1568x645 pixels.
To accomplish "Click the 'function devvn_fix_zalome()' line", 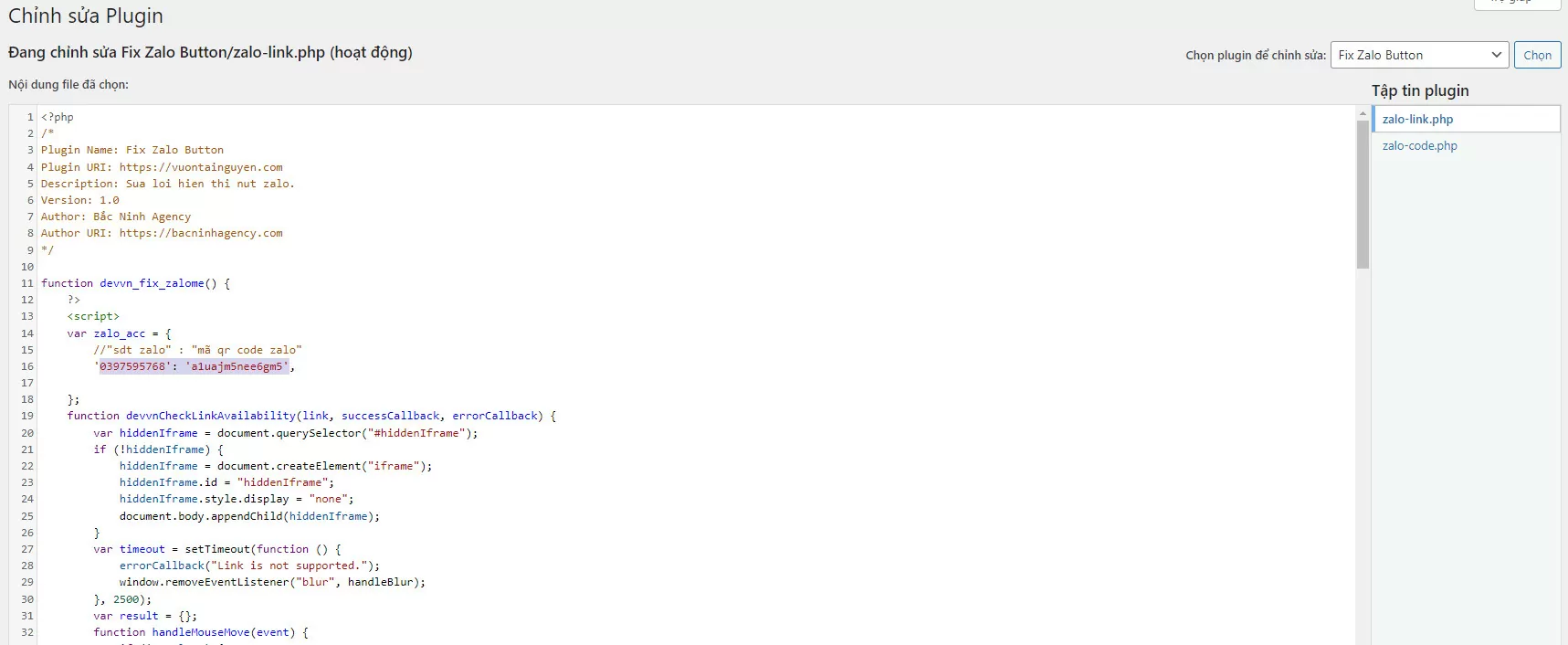I will (x=135, y=283).
